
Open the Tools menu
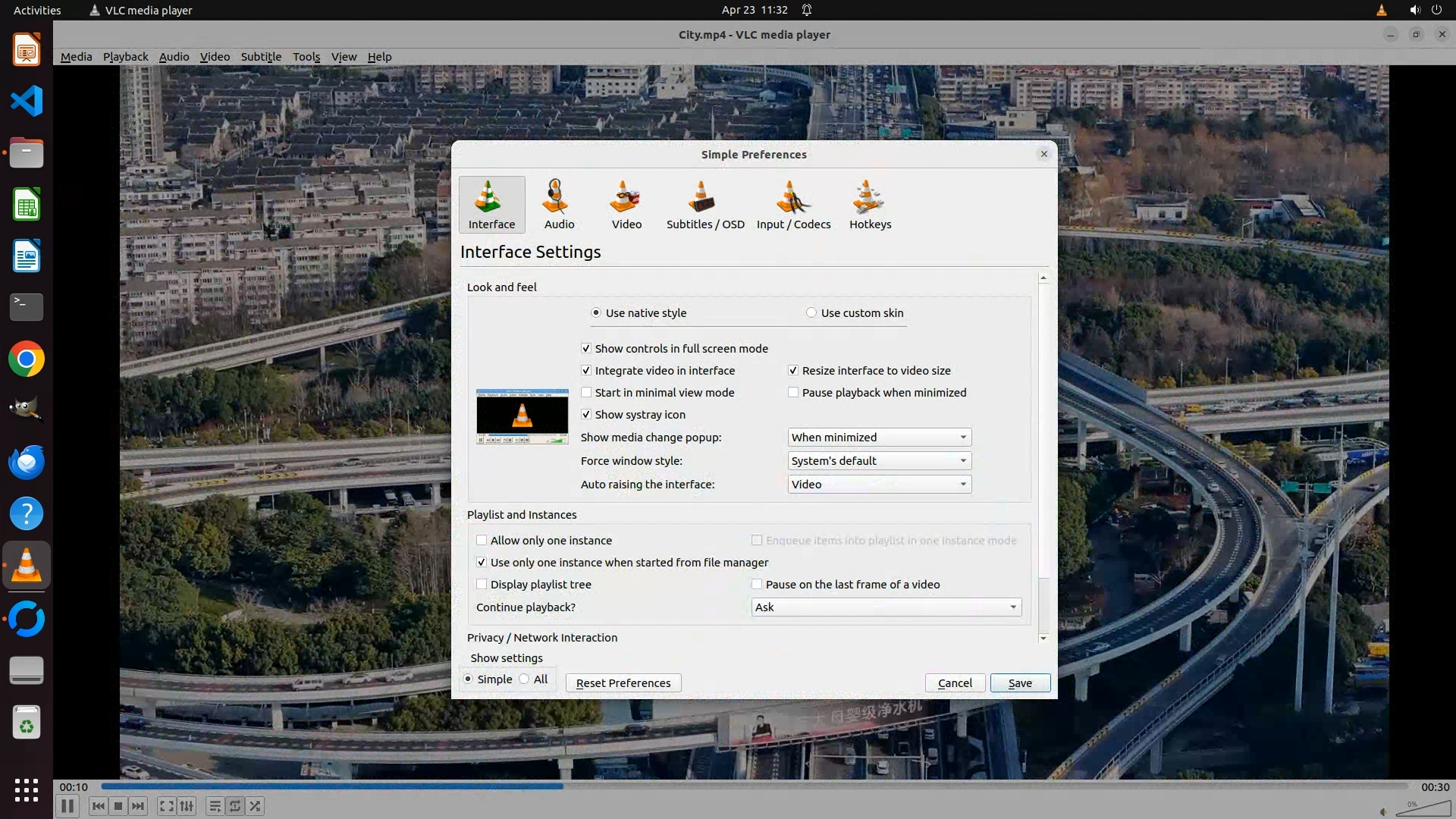point(306,57)
